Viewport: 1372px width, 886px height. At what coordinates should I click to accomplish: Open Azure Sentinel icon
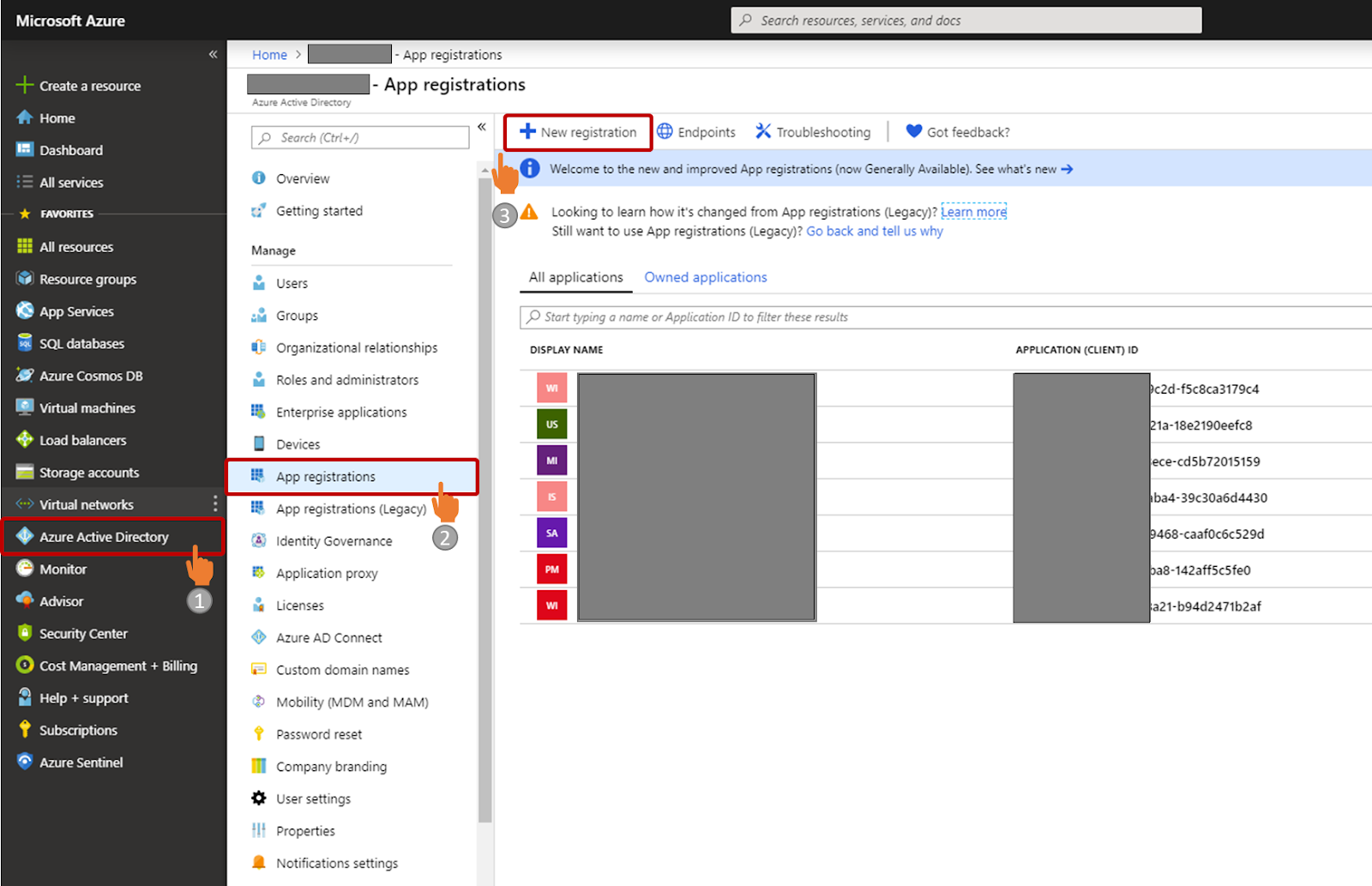[x=25, y=762]
